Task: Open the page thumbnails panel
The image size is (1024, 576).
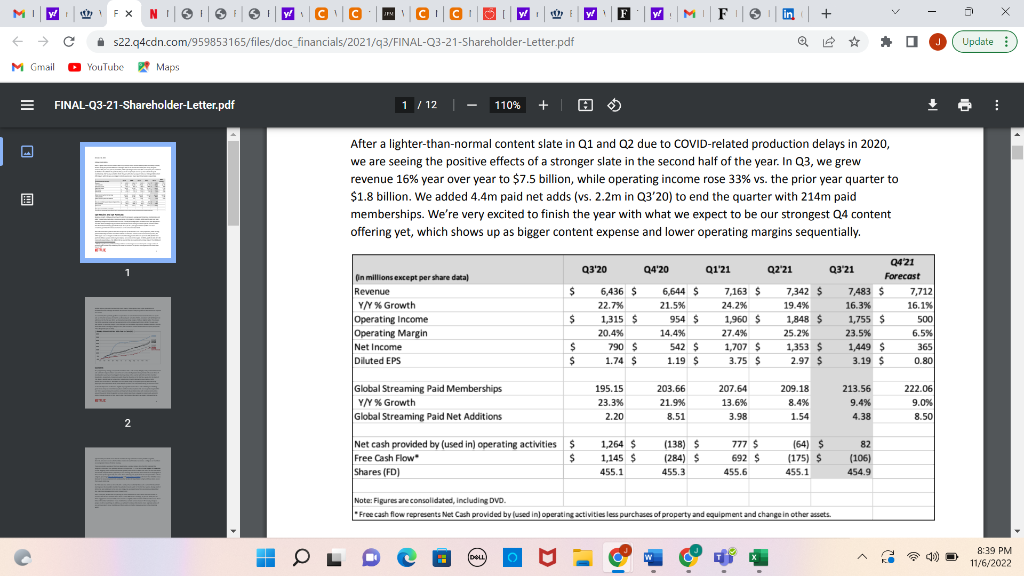Action: point(25,150)
